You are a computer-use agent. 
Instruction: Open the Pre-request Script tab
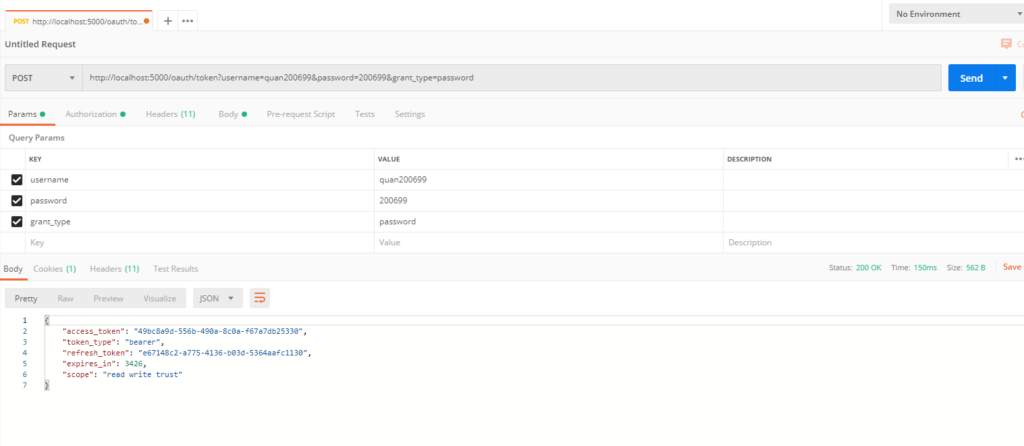(x=300, y=114)
